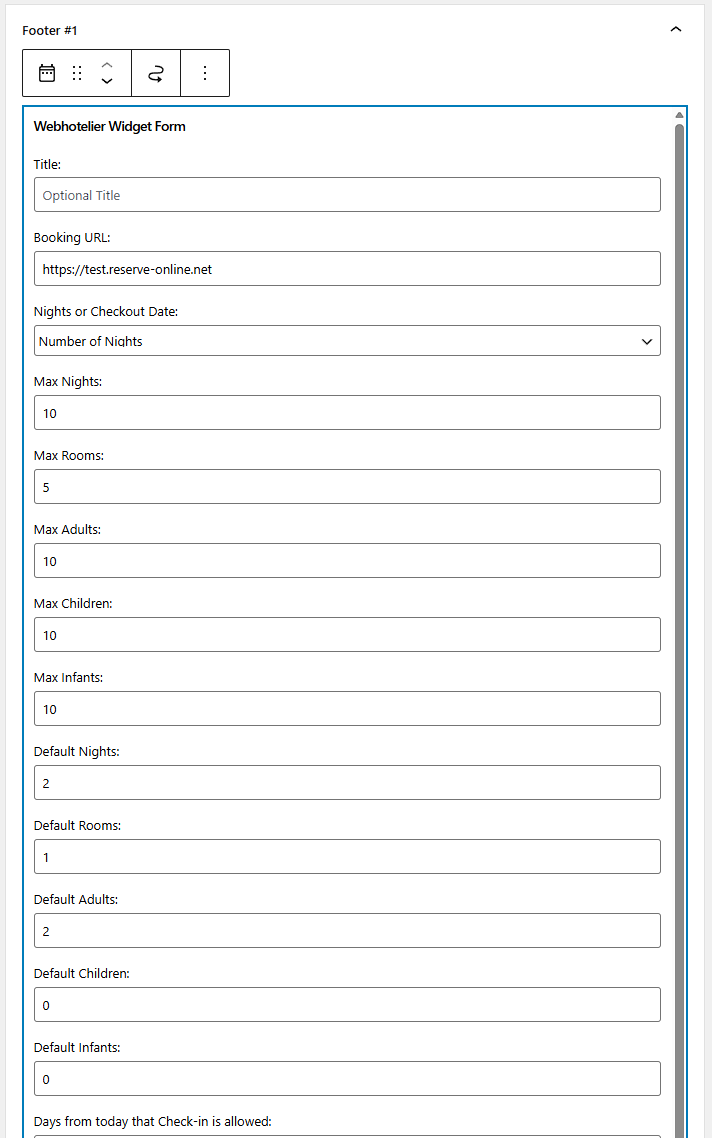Viewport: 712px width, 1138px height.
Task: Move the widget block up using the chevron
Action: (107, 66)
